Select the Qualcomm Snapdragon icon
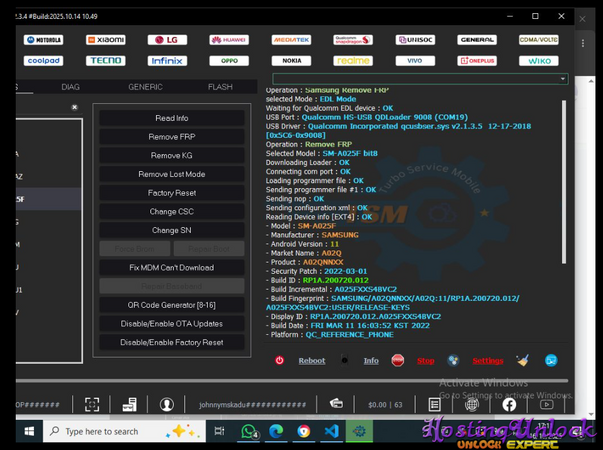603x450 pixels. (353, 40)
